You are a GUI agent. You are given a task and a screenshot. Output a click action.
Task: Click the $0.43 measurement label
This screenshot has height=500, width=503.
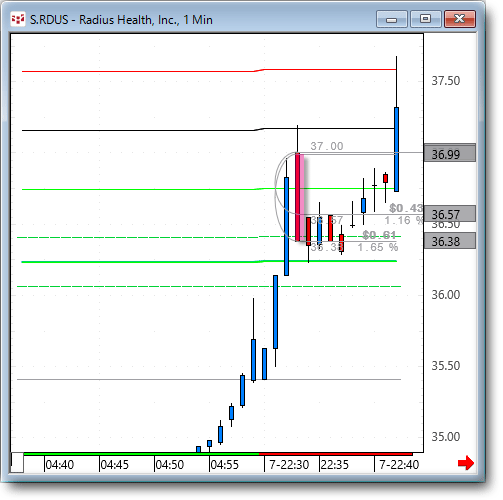point(406,208)
